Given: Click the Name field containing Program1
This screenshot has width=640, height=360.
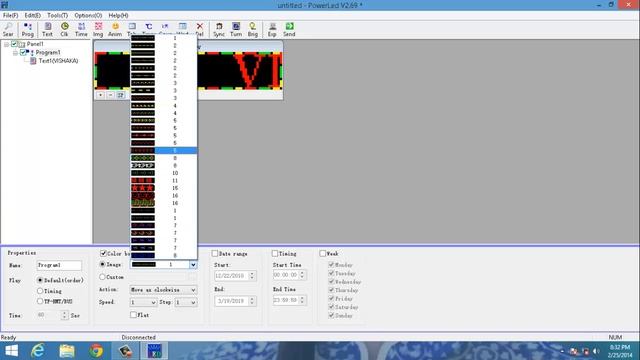Looking at the screenshot, I should [x=59, y=265].
